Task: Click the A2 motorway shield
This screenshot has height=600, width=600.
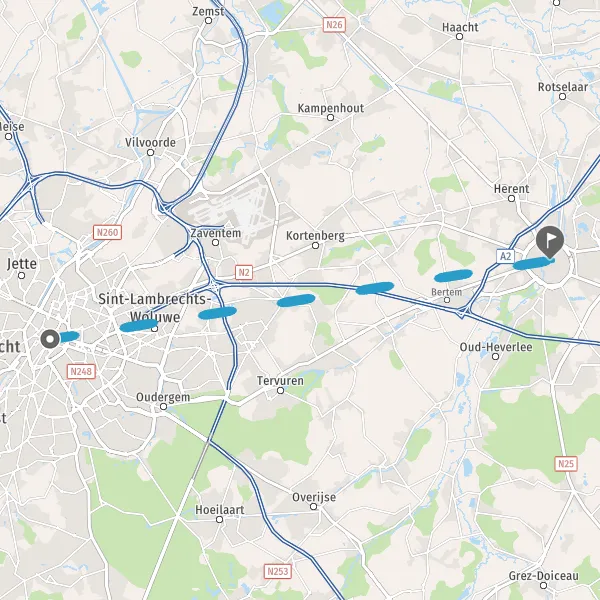Action: tap(505, 256)
